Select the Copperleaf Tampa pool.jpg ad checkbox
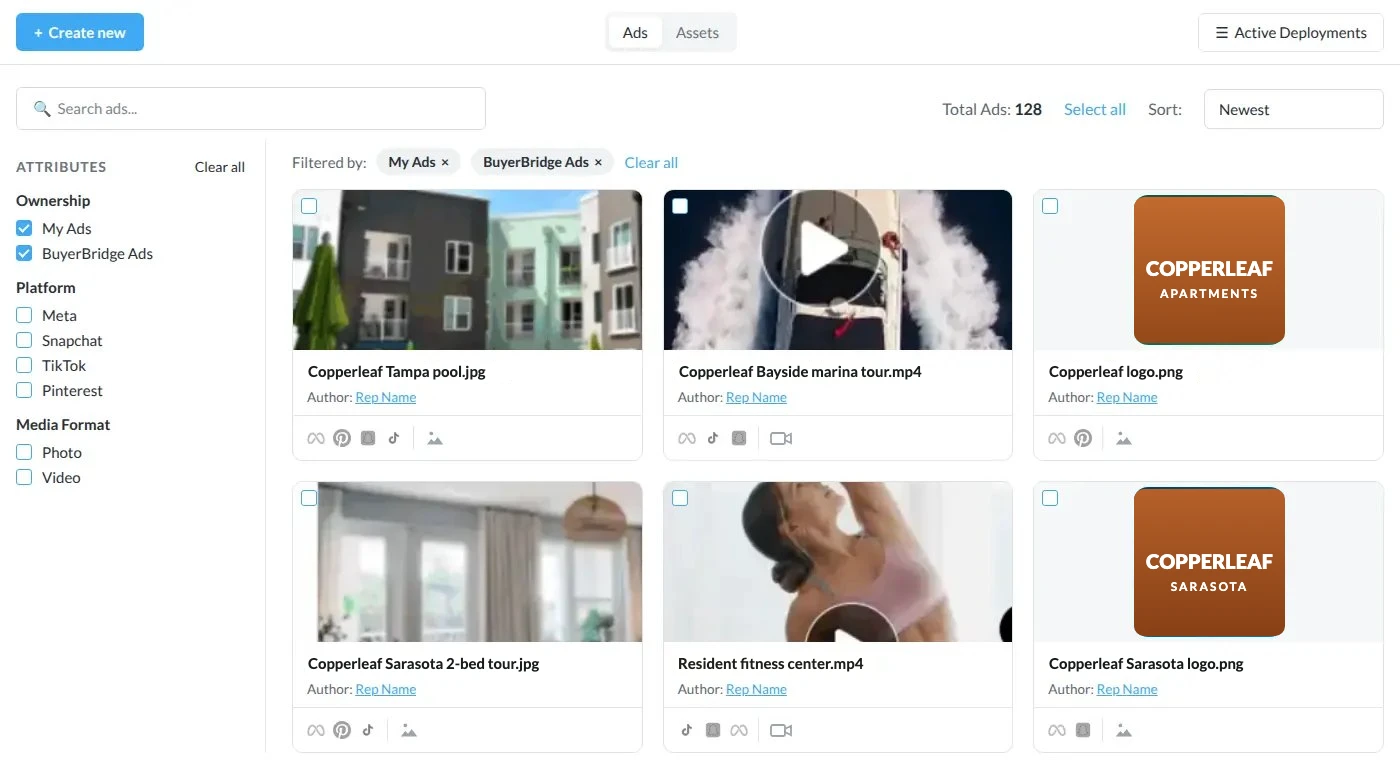Viewport: 1400px width, 760px height. 309,206
